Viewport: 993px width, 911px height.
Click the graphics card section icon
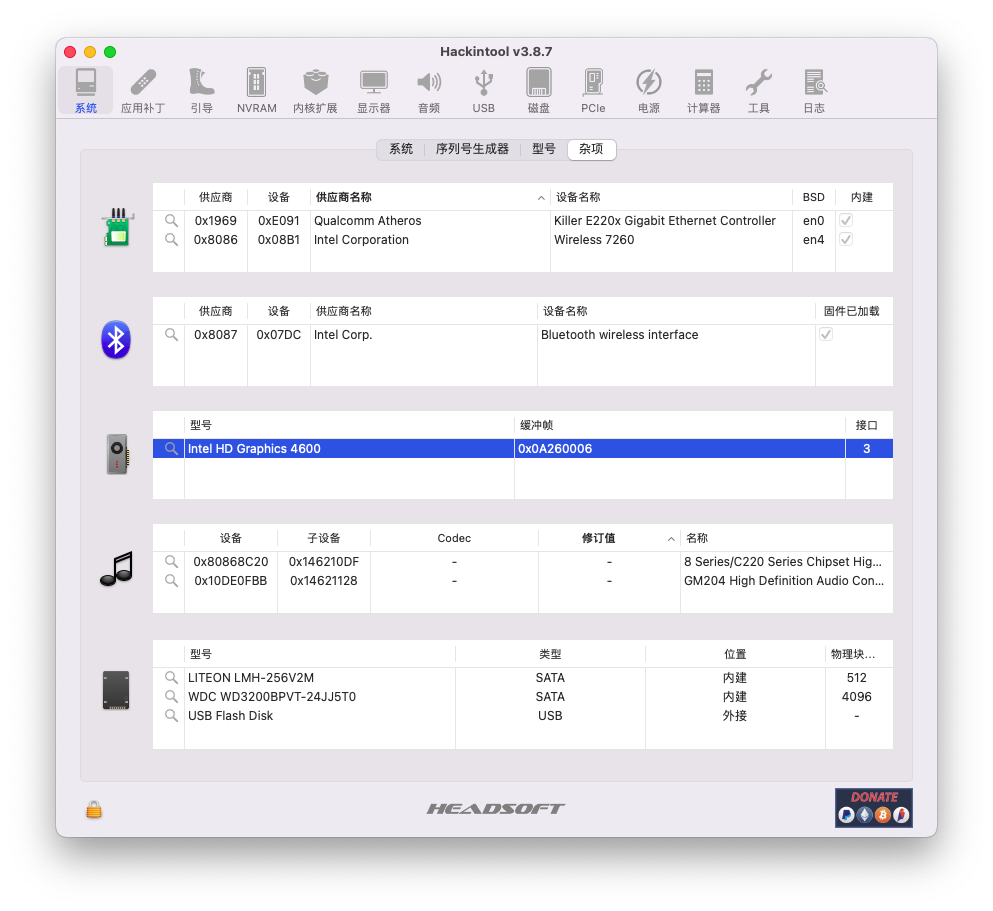click(x=118, y=454)
